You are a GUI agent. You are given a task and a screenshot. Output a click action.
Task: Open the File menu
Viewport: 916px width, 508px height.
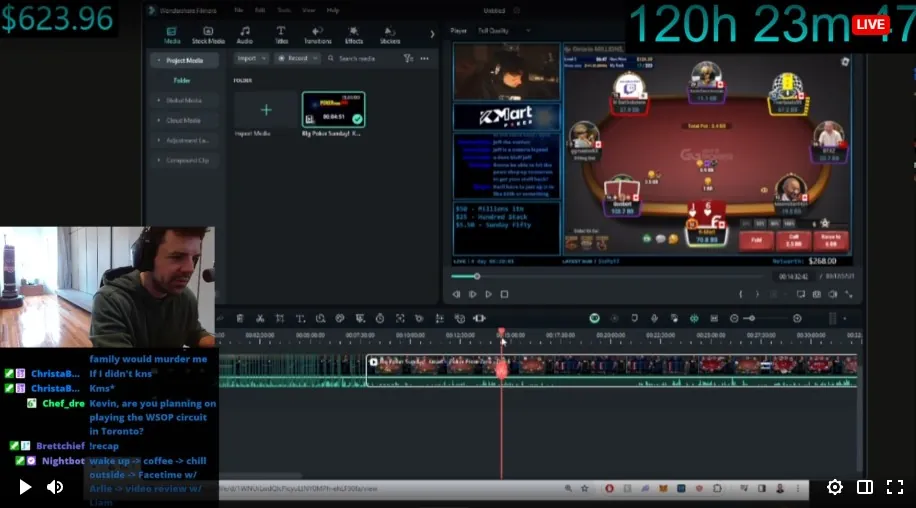pos(238,10)
